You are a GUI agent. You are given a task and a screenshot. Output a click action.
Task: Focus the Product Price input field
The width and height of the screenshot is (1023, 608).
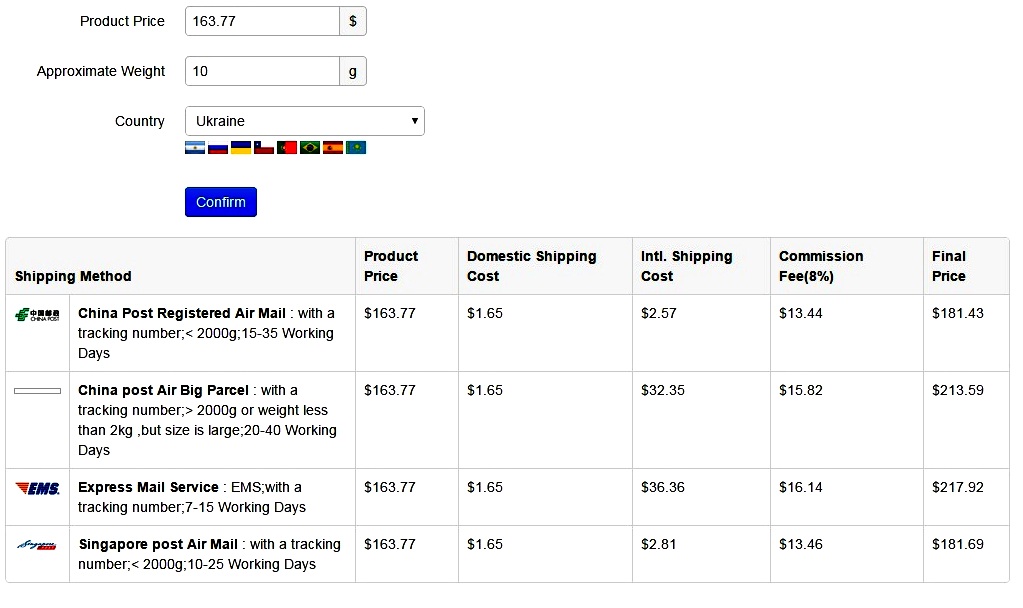coord(262,21)
